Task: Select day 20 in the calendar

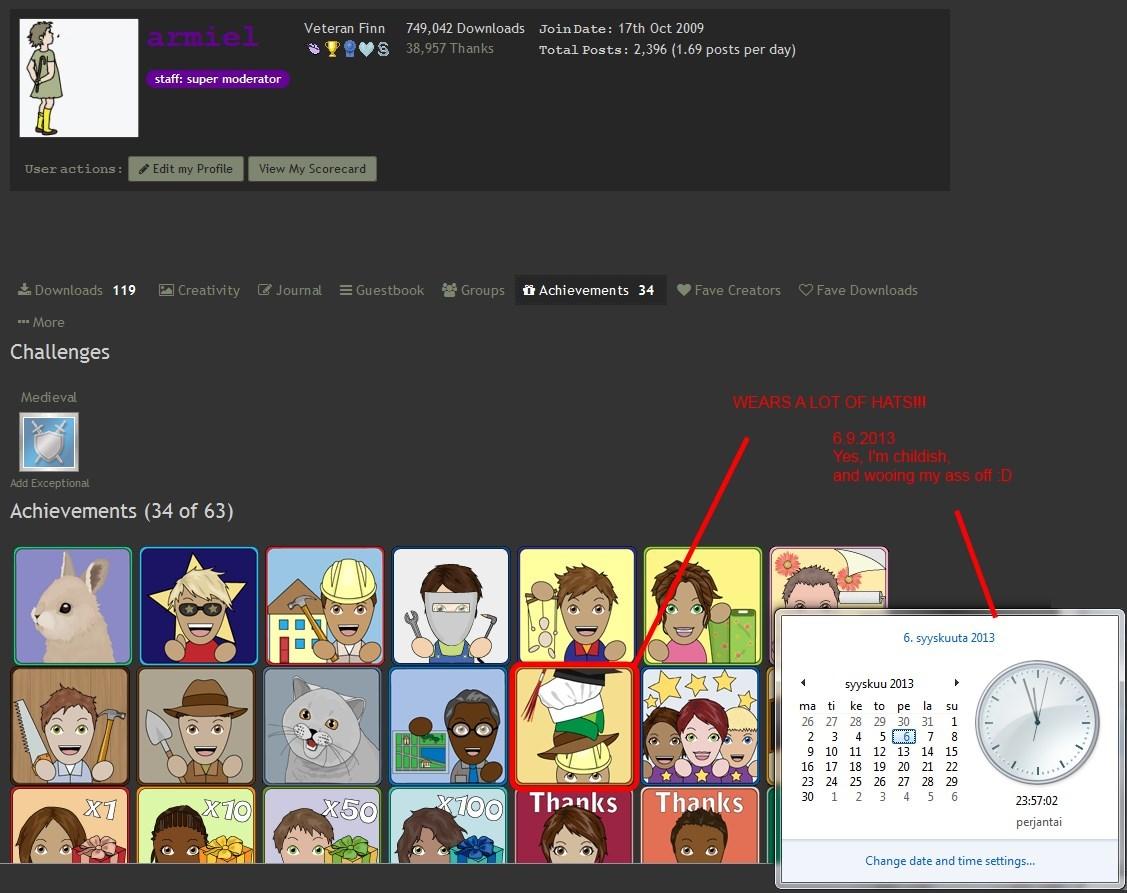Action: coord(903,766)
